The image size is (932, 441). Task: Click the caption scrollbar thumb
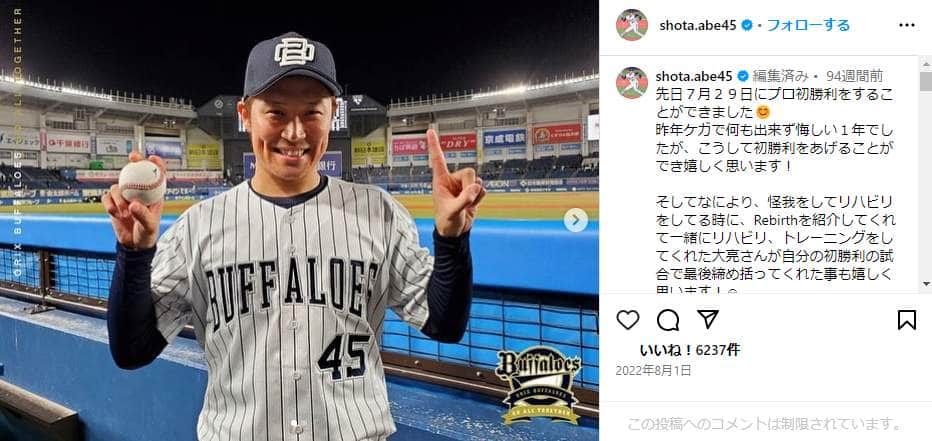pyautogui.click(x=925, y=81)
